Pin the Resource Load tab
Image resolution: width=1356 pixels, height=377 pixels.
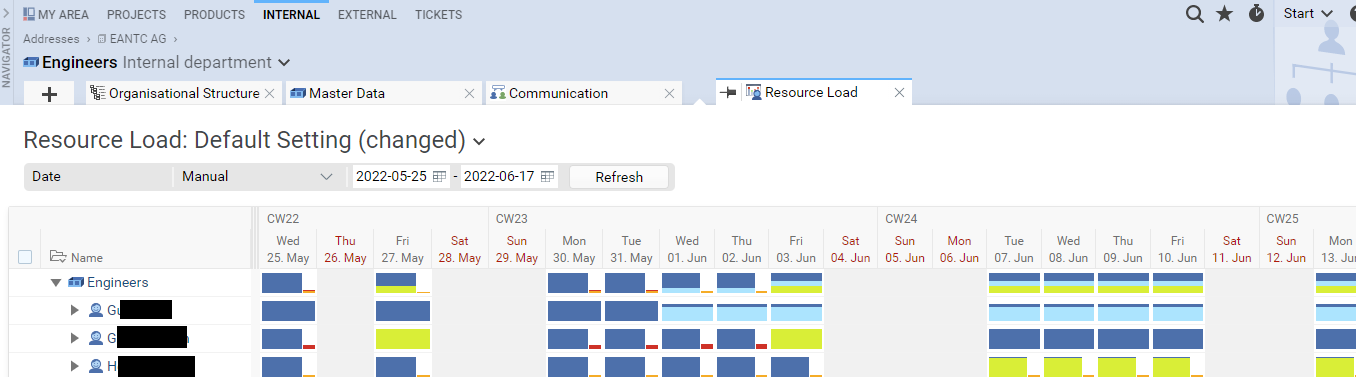click(x=728, y=92)
